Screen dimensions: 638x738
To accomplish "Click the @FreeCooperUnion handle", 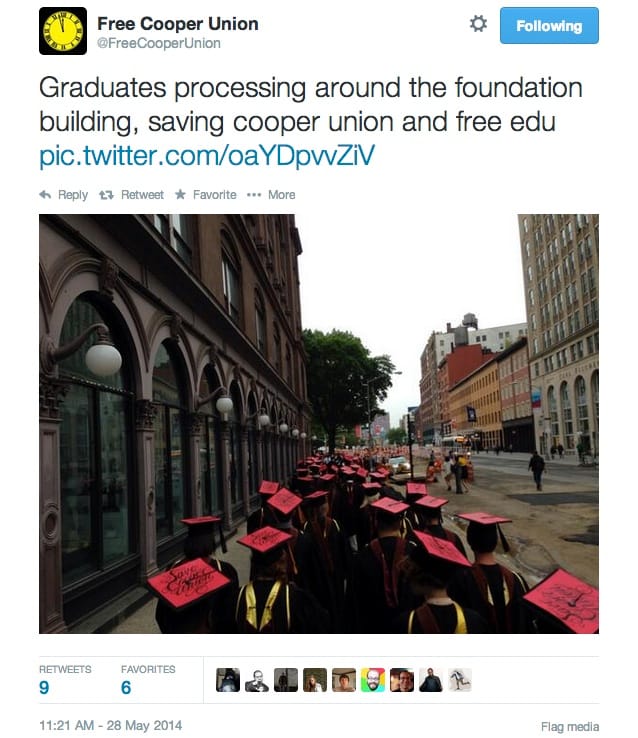I will pyautogui.click(x=158, y=44).
